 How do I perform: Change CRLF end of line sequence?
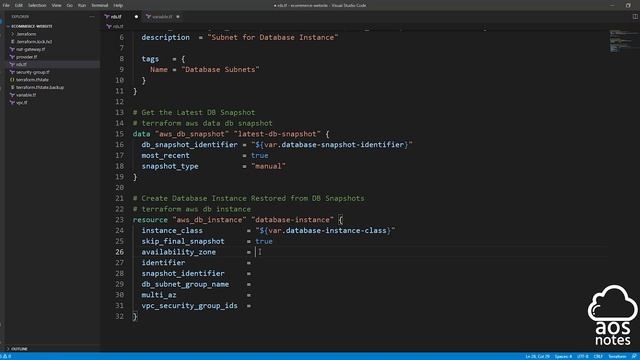(x=598, y=356)
